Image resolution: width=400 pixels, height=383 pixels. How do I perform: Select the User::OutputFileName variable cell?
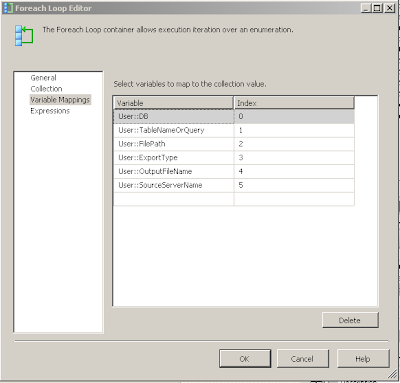(174, 171)
